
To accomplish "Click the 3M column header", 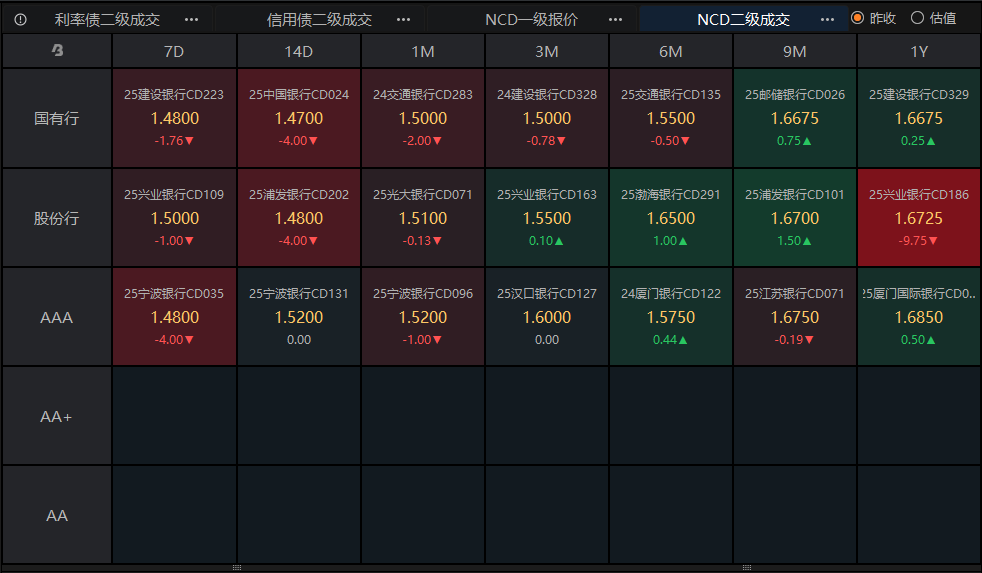I will point(547,51).
